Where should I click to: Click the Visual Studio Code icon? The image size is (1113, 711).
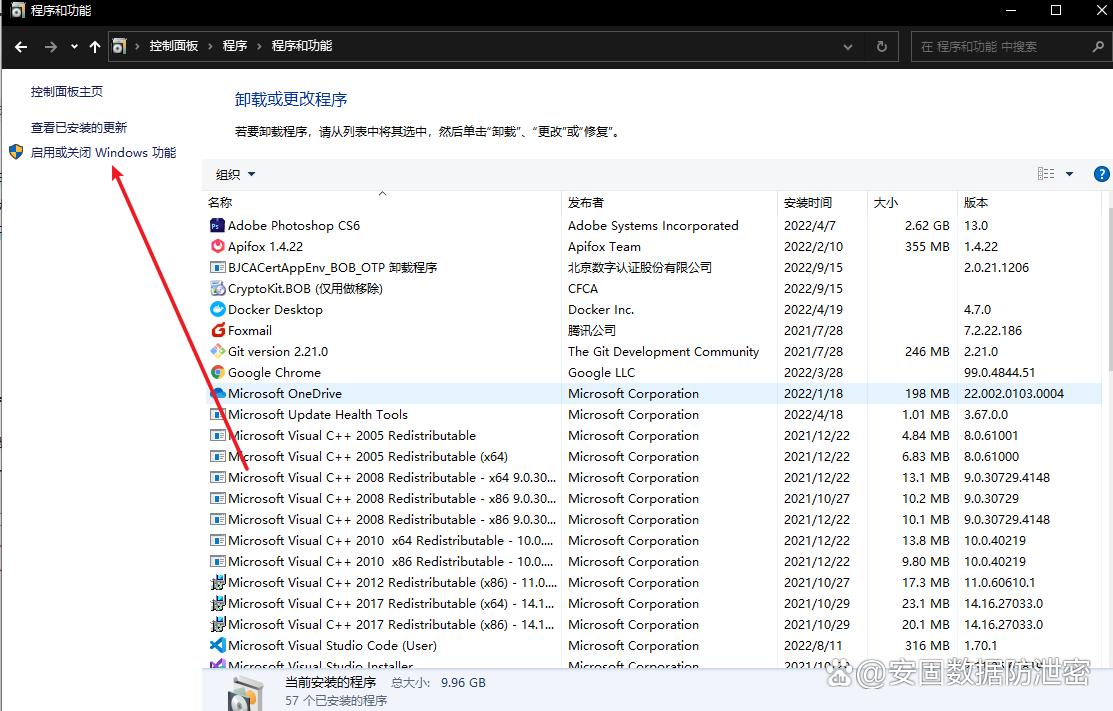tap(217, 646)
